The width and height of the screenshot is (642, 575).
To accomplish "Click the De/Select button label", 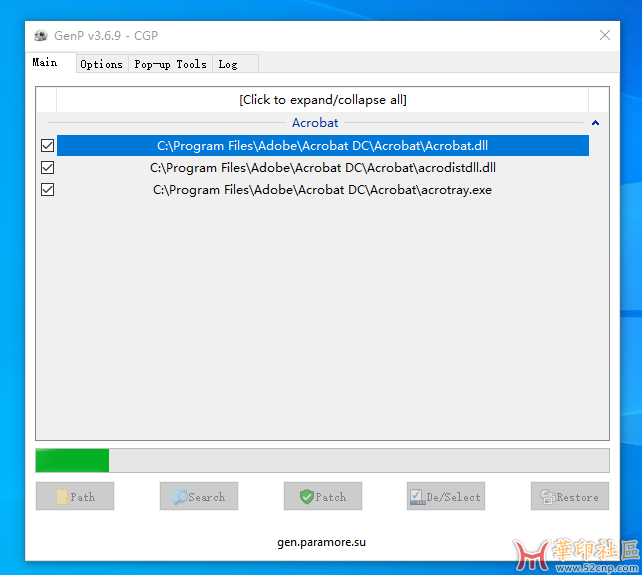I will [x=453, y=497].
